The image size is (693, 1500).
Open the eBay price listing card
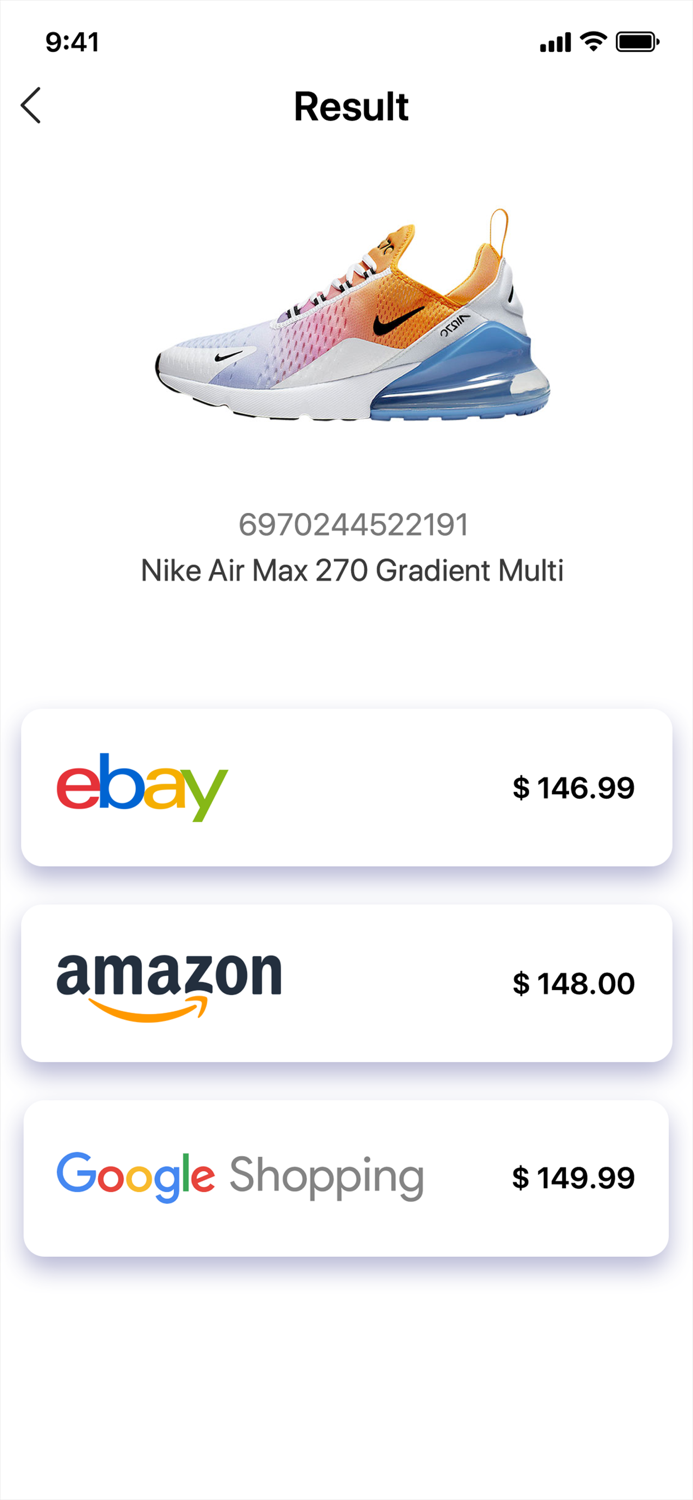coord(346,787)
